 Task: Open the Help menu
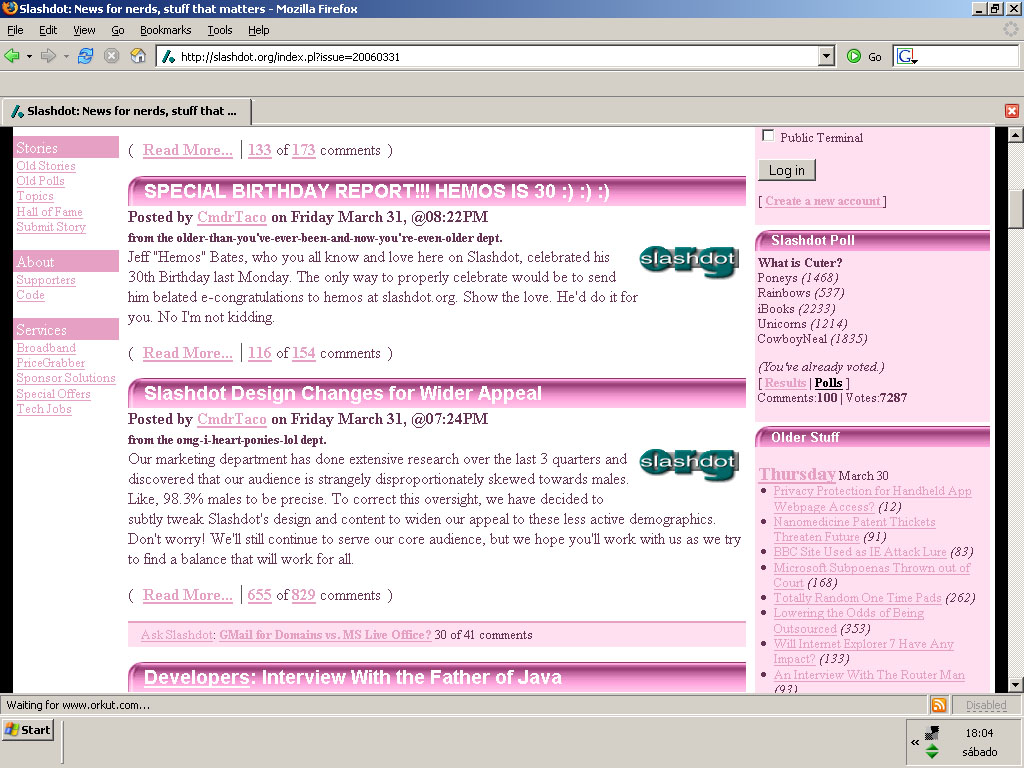click(x=259, y=30)
